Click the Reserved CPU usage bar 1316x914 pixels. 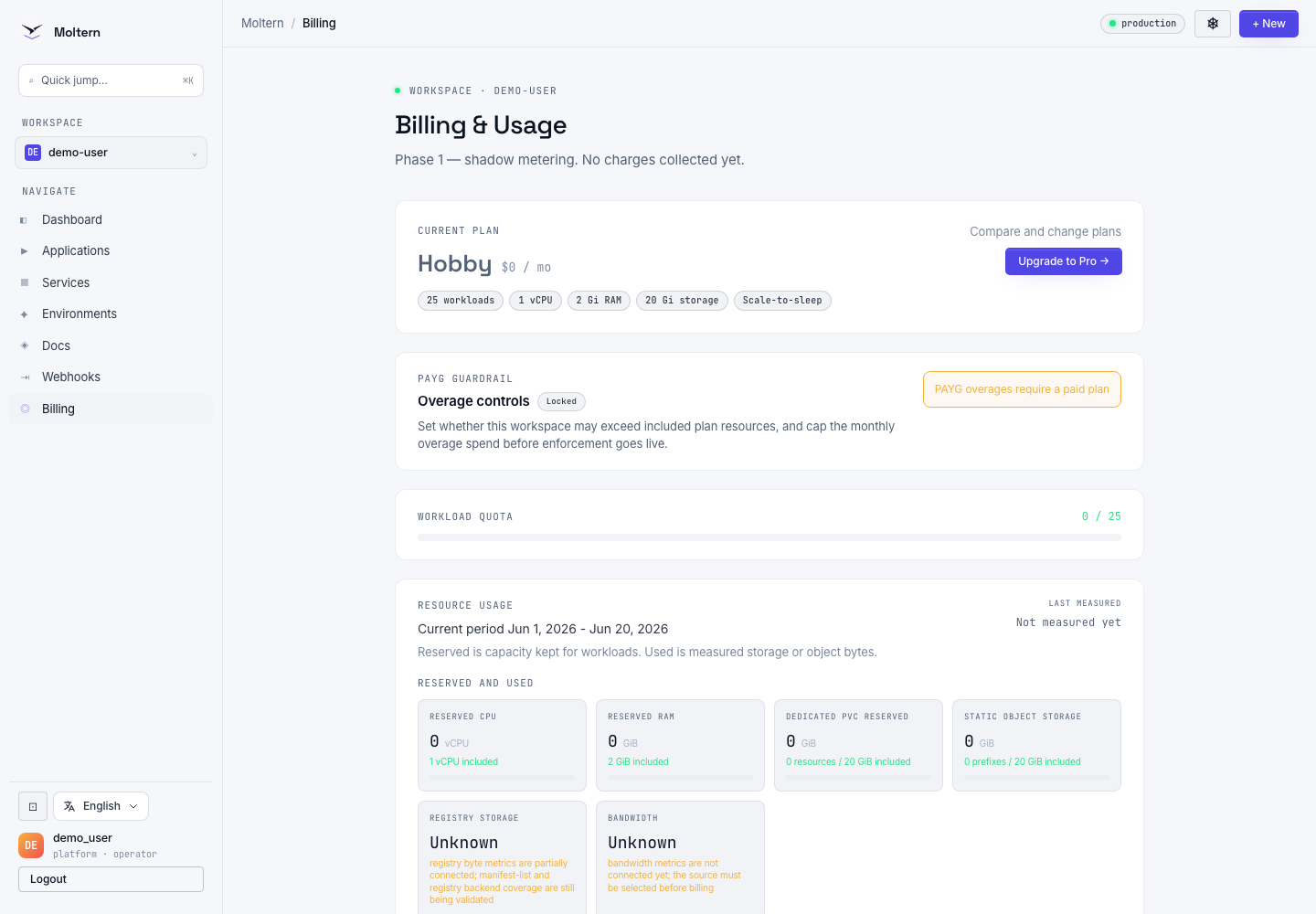[x=502, y=778]
